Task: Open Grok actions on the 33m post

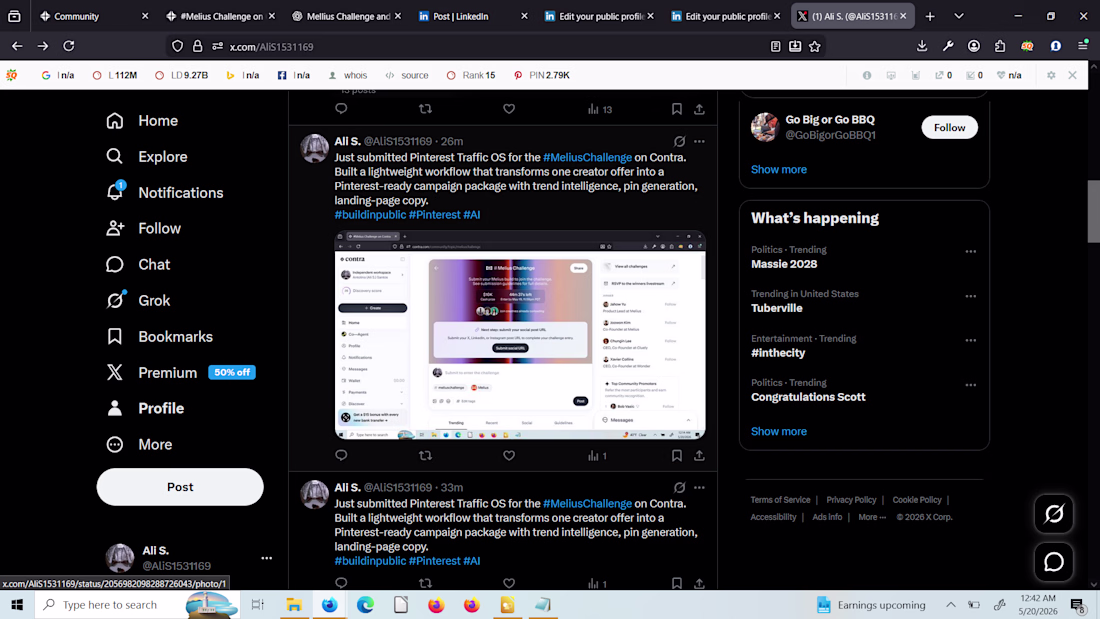Action: [679, 487]
